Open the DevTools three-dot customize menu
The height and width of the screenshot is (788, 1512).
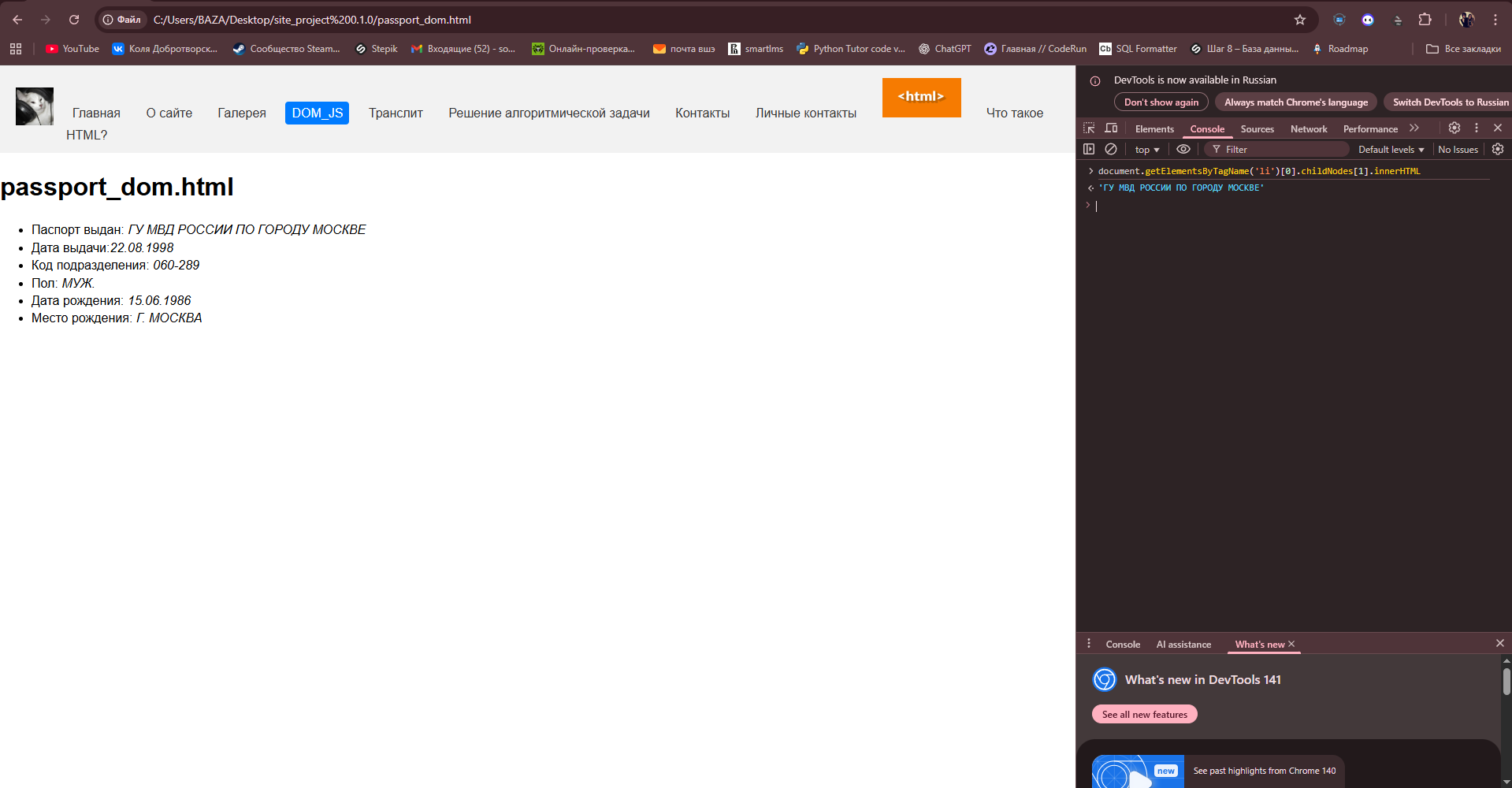click(x=1477, y=128)
